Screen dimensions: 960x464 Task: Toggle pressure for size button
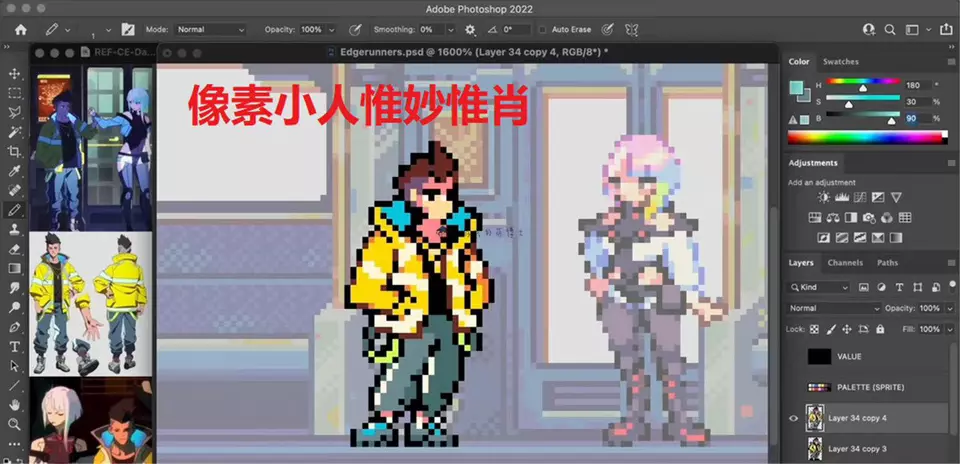[607, 29]
